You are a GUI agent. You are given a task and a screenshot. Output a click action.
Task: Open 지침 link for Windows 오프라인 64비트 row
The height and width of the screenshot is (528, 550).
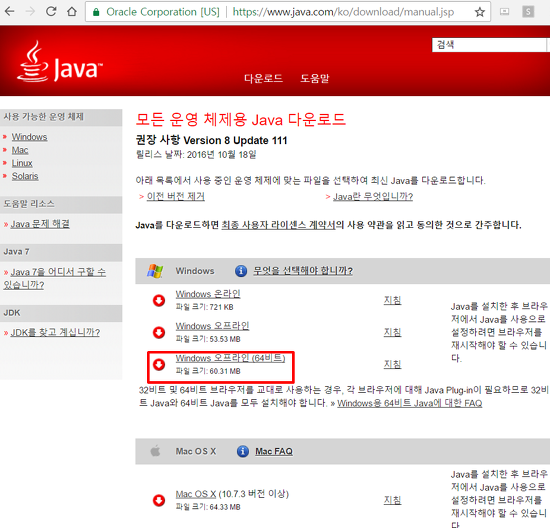pos(393,364)
